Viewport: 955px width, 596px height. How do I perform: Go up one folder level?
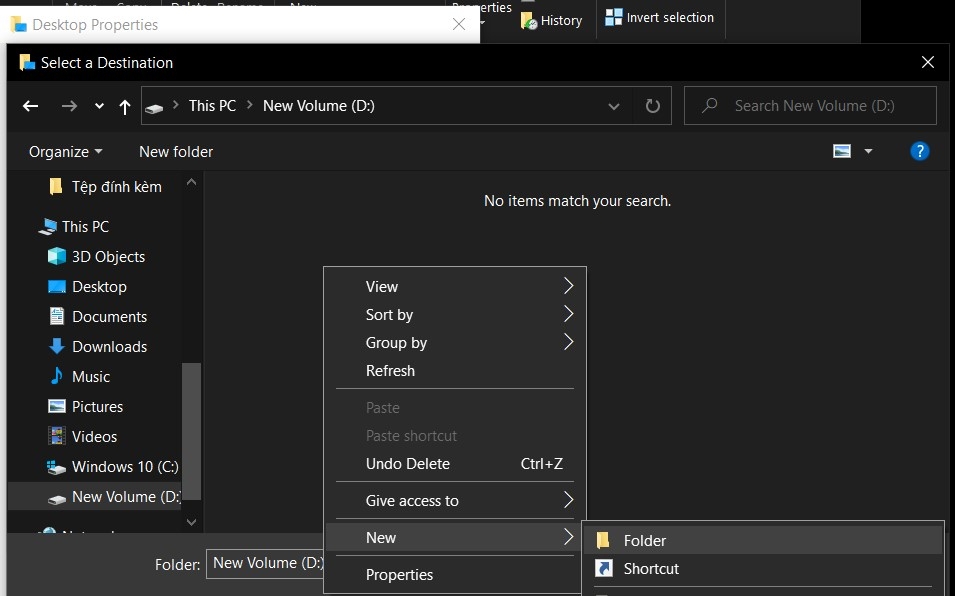point(125,107)
